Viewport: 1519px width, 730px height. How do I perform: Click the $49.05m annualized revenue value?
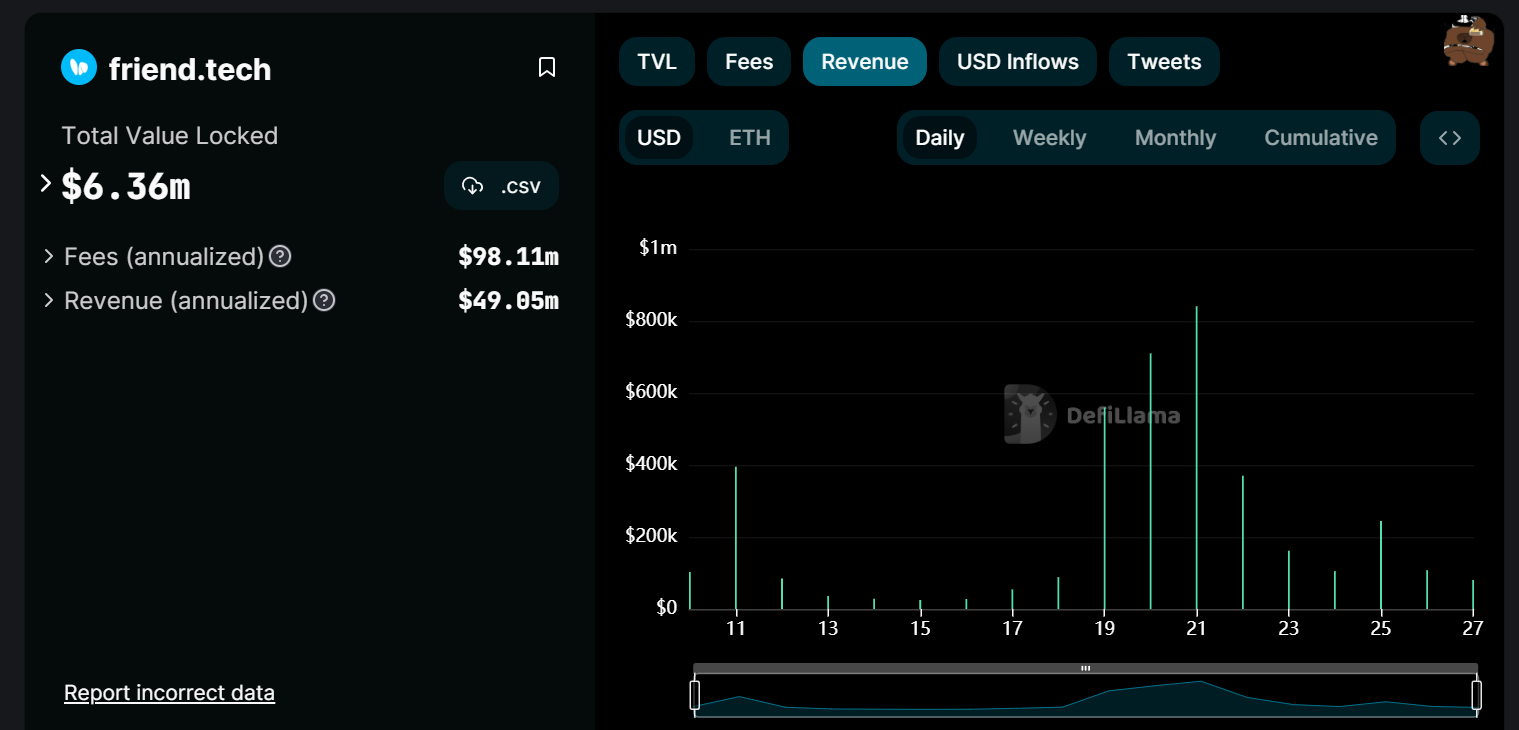tap(508, 300)
